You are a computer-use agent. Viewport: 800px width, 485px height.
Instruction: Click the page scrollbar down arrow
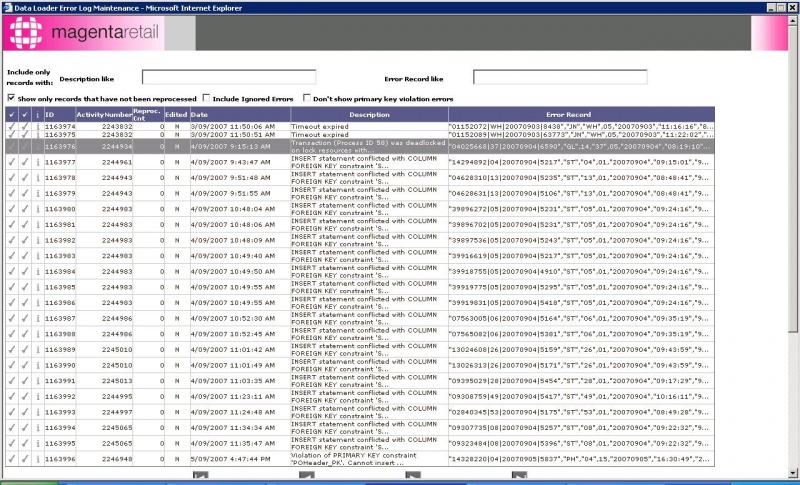[792, 473]
